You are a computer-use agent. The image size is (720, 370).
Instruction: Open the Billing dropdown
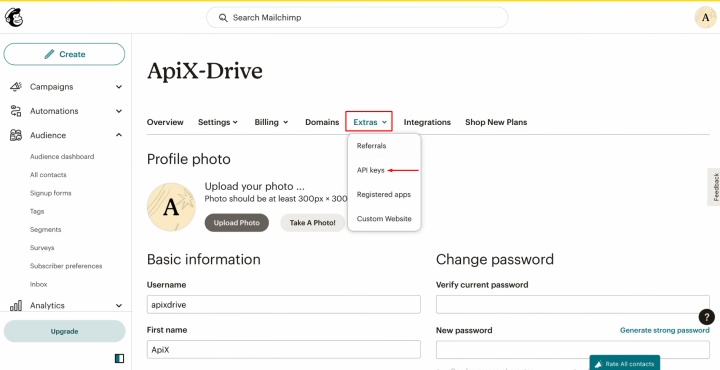[271, 122]
